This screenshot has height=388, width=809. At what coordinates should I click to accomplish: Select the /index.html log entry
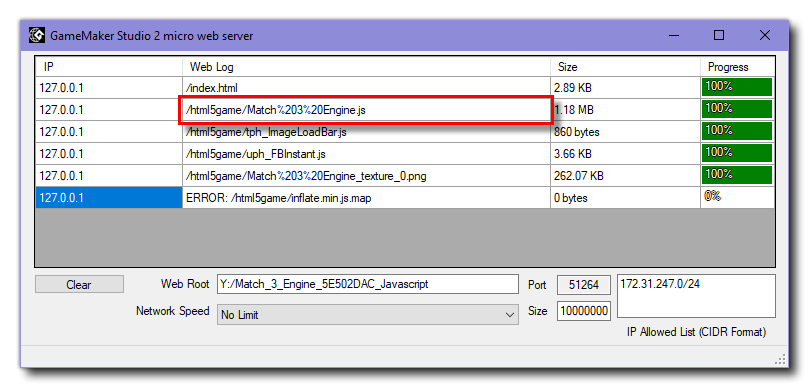tap(366, 88)
